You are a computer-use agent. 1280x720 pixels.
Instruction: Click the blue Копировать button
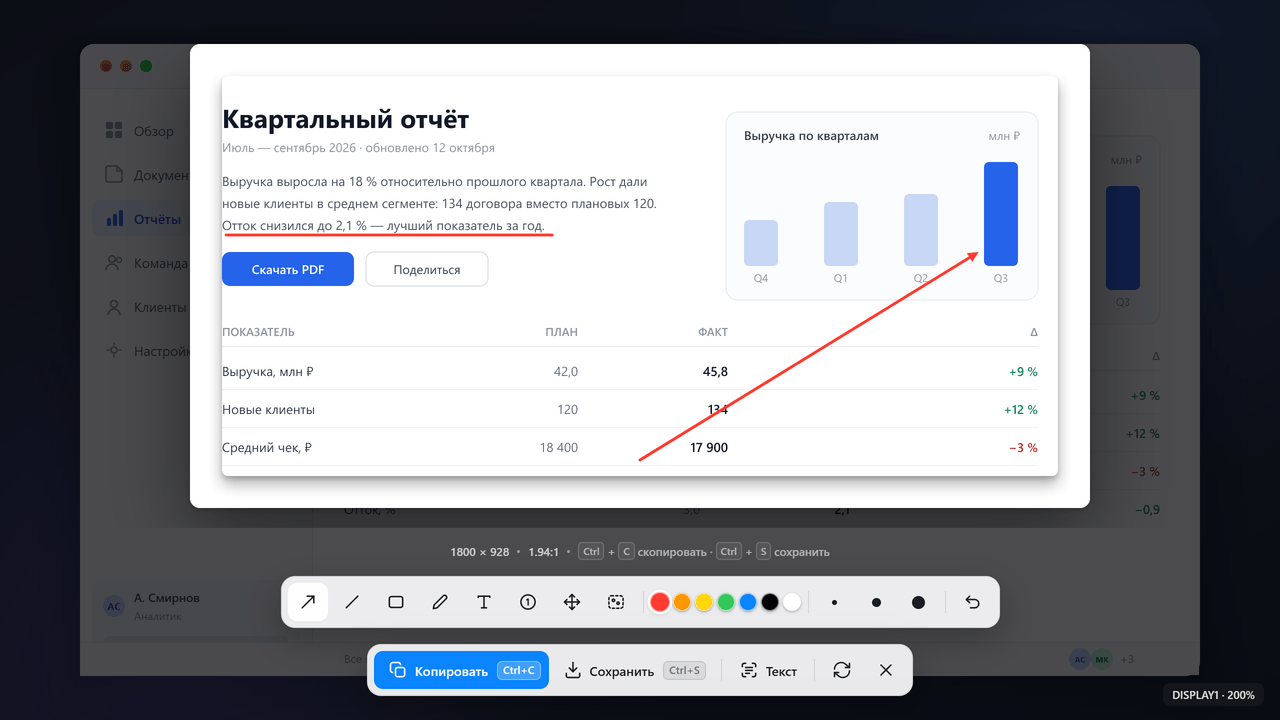tap(462, 670)
